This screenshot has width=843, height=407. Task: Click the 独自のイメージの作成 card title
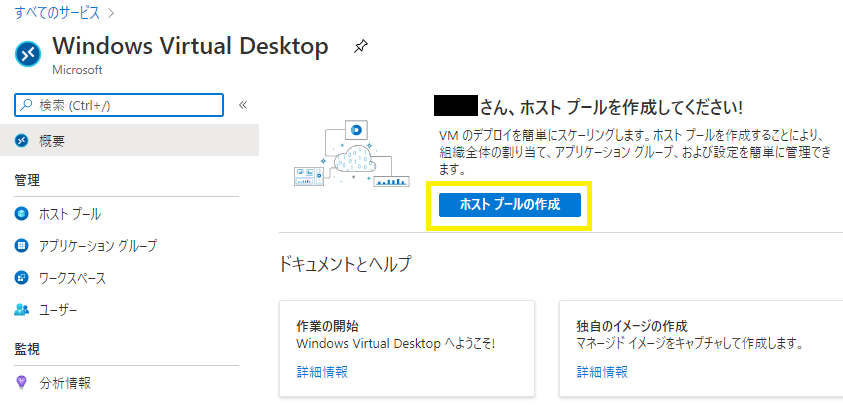pos(632,326)
